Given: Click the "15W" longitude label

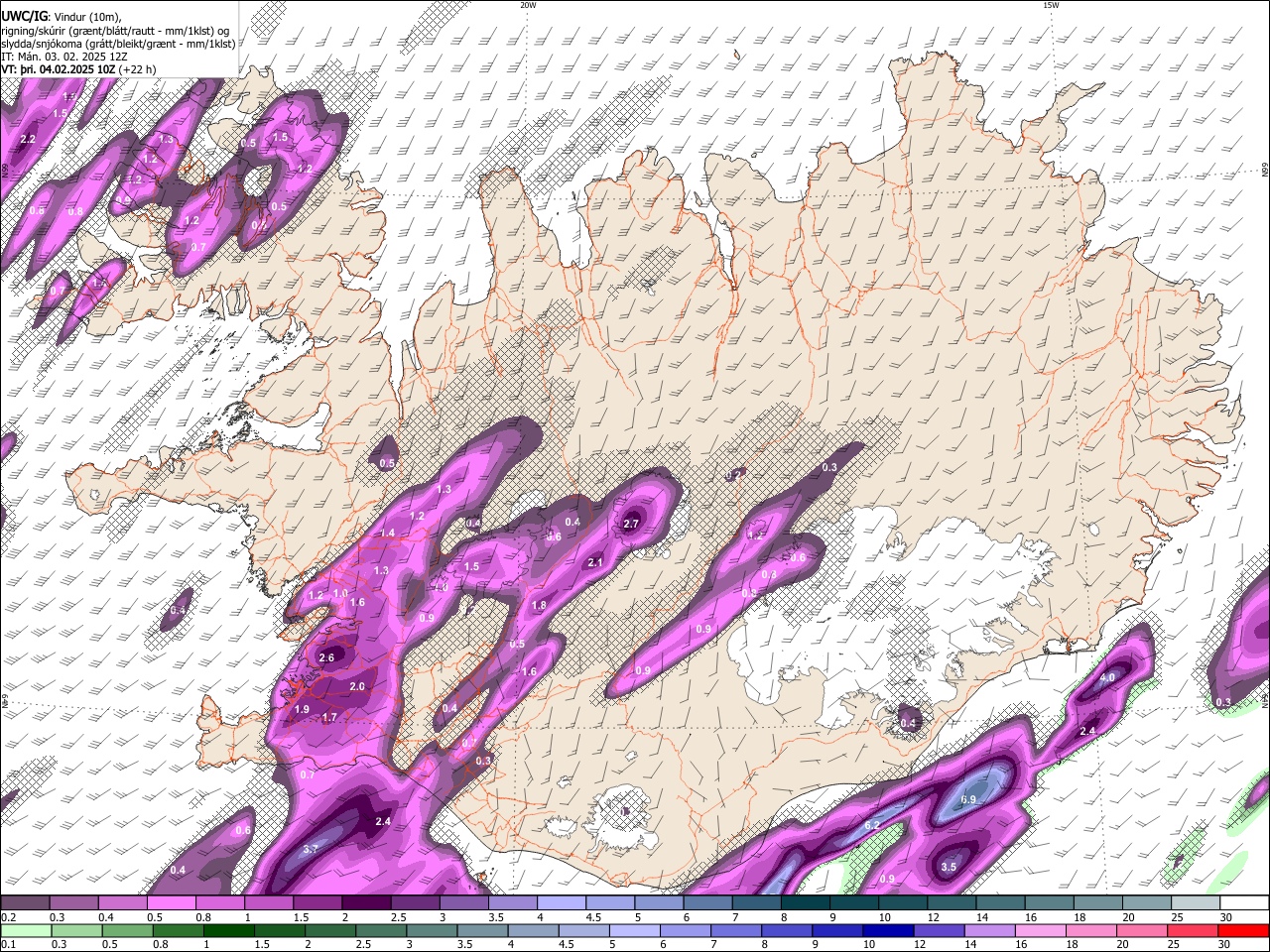Looking at the screenshot, I should pos(1051,5).
